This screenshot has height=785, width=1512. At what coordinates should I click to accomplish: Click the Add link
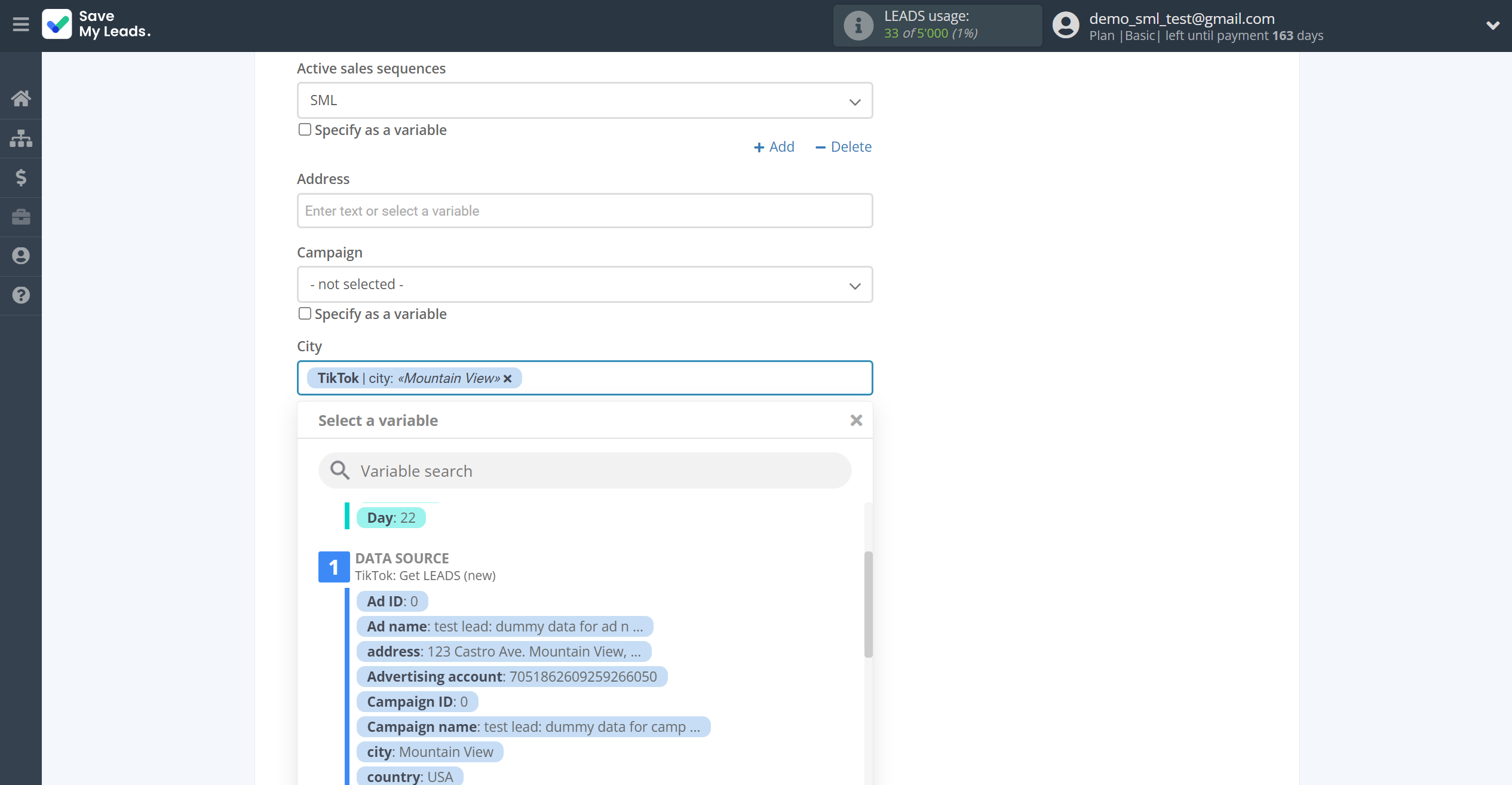774,147
